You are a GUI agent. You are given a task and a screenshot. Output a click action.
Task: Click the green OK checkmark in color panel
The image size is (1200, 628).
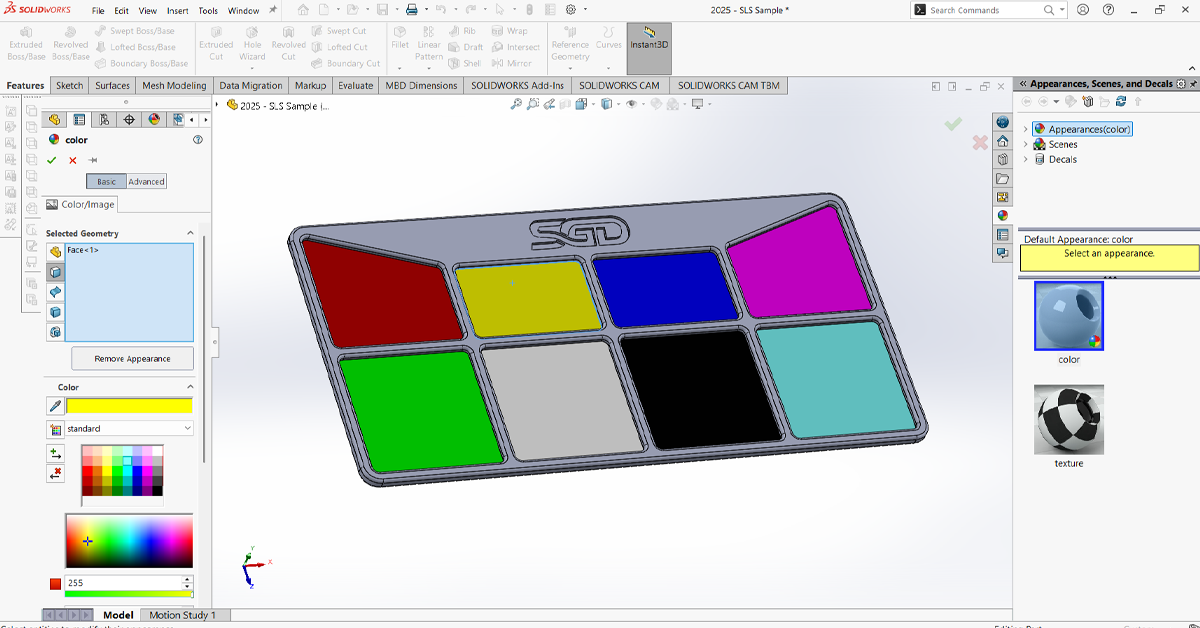coord(52,160)
